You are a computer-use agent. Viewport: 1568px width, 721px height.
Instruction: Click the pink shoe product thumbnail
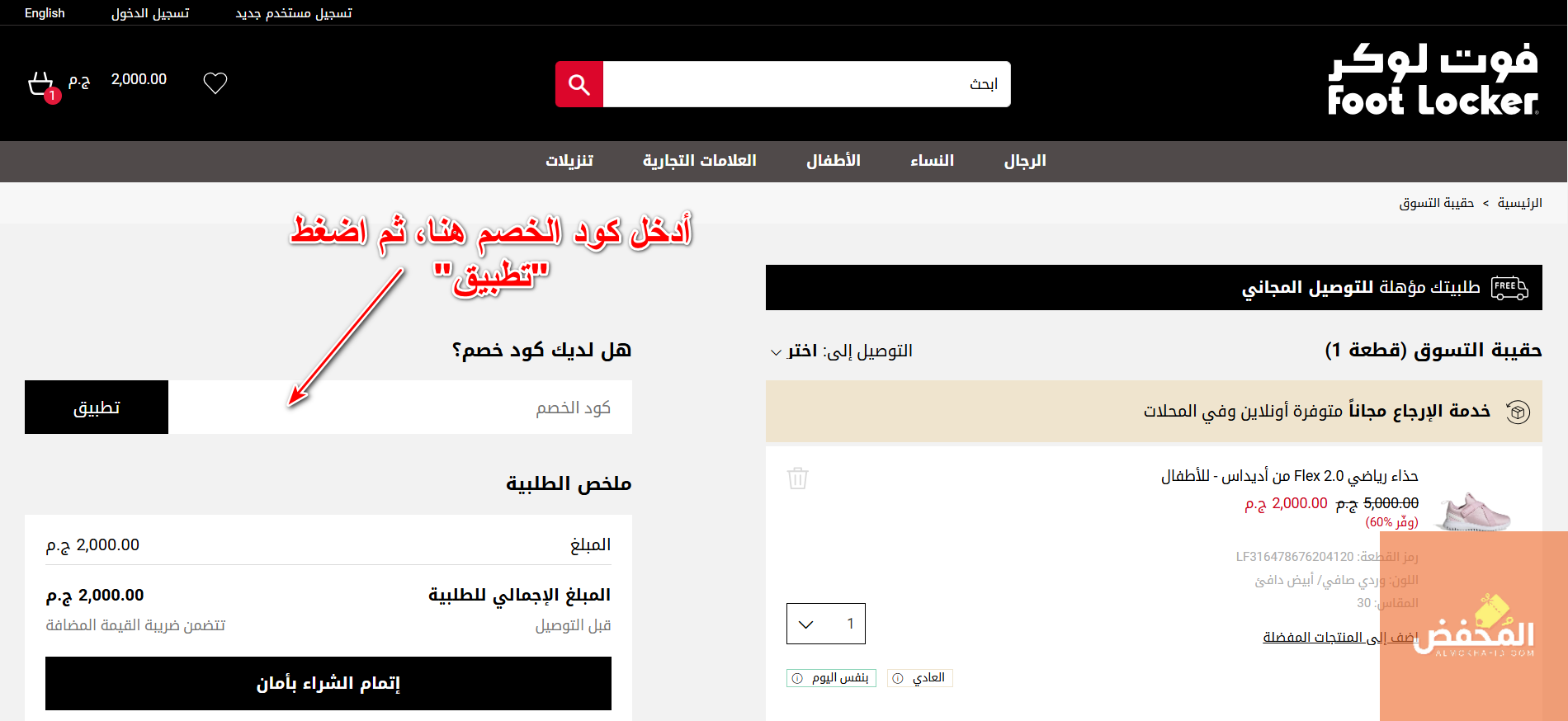(1474, 511)
